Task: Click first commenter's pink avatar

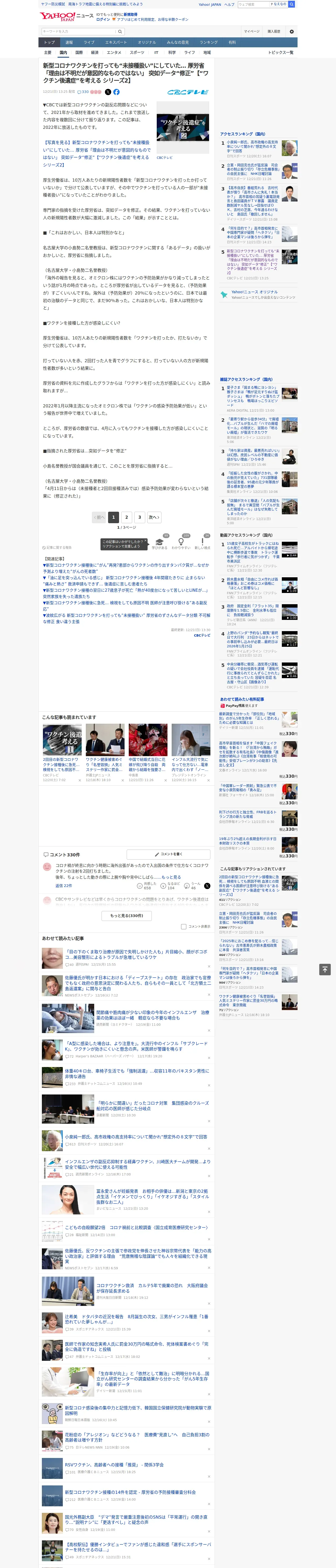Action: pyautogui.click(x=47, y=867)
